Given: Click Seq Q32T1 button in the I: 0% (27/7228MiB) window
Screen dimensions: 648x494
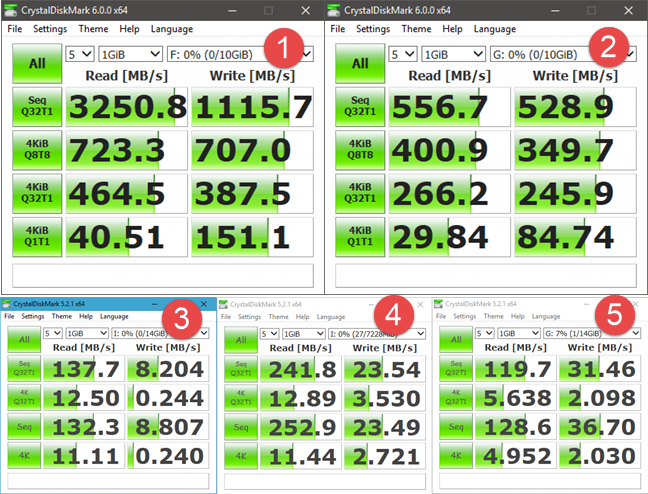Looking at the screenshot, I should 241,369.
